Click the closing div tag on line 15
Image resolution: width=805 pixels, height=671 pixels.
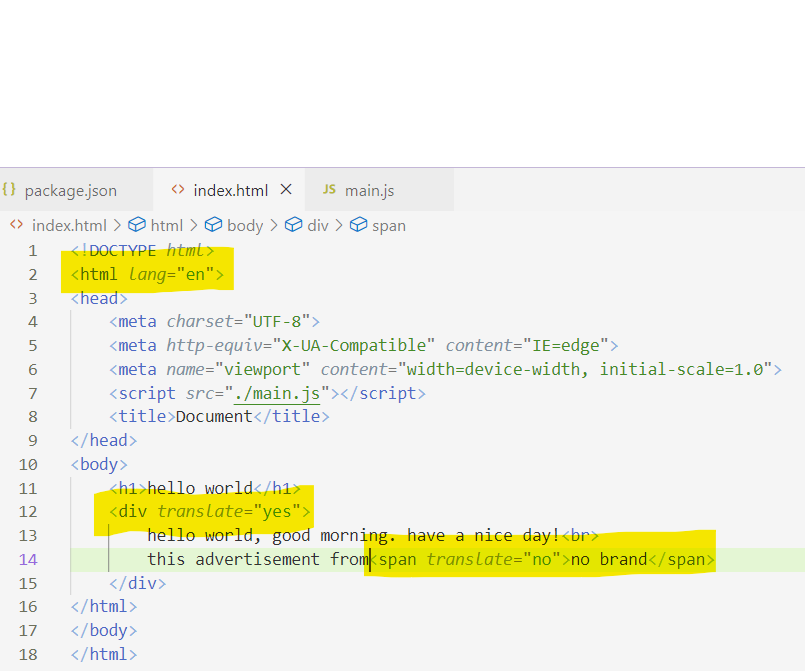coord(138,583)
